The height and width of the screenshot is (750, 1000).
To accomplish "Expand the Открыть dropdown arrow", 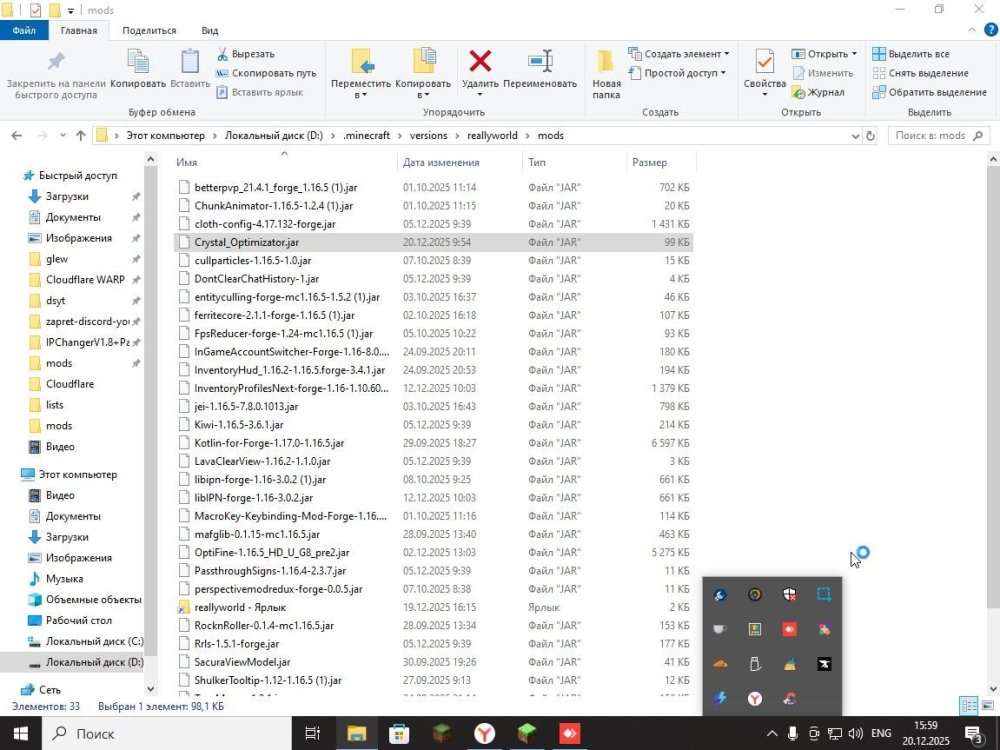I will coord(855,54).
